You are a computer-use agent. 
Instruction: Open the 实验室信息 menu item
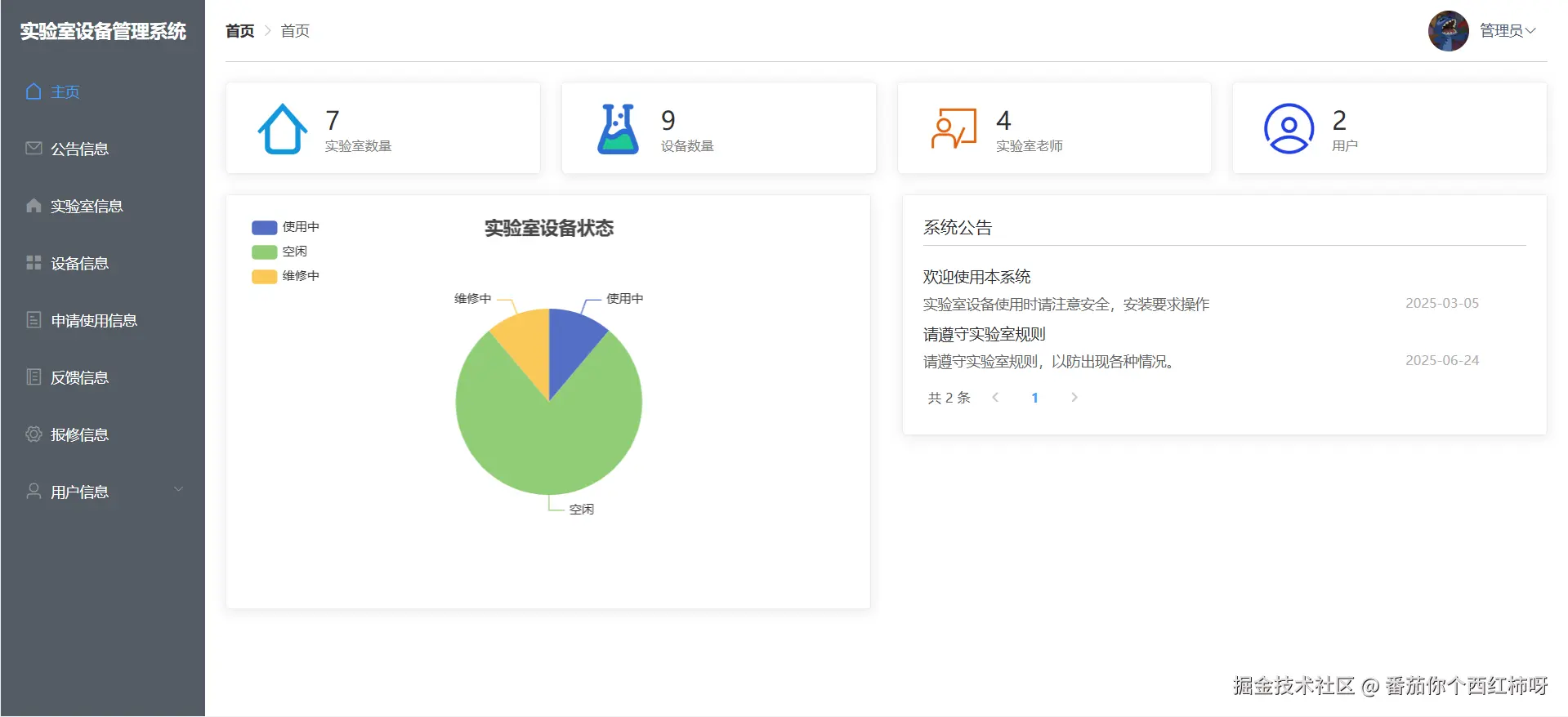point(103,206)
